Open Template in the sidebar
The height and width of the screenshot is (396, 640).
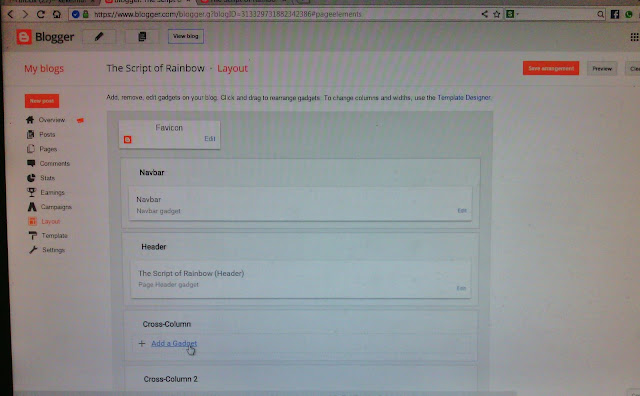(54, 236)
